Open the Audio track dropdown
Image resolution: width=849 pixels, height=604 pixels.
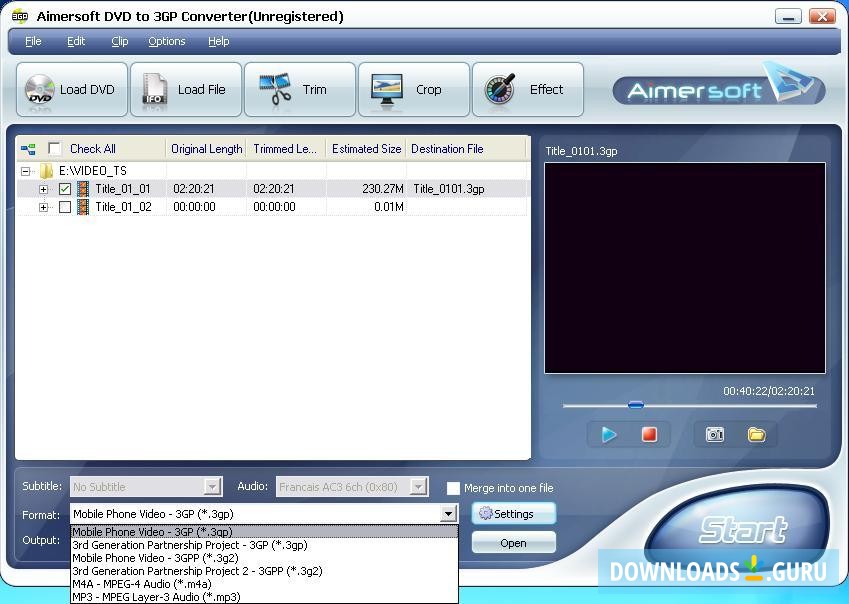click(x=419, y=487)
